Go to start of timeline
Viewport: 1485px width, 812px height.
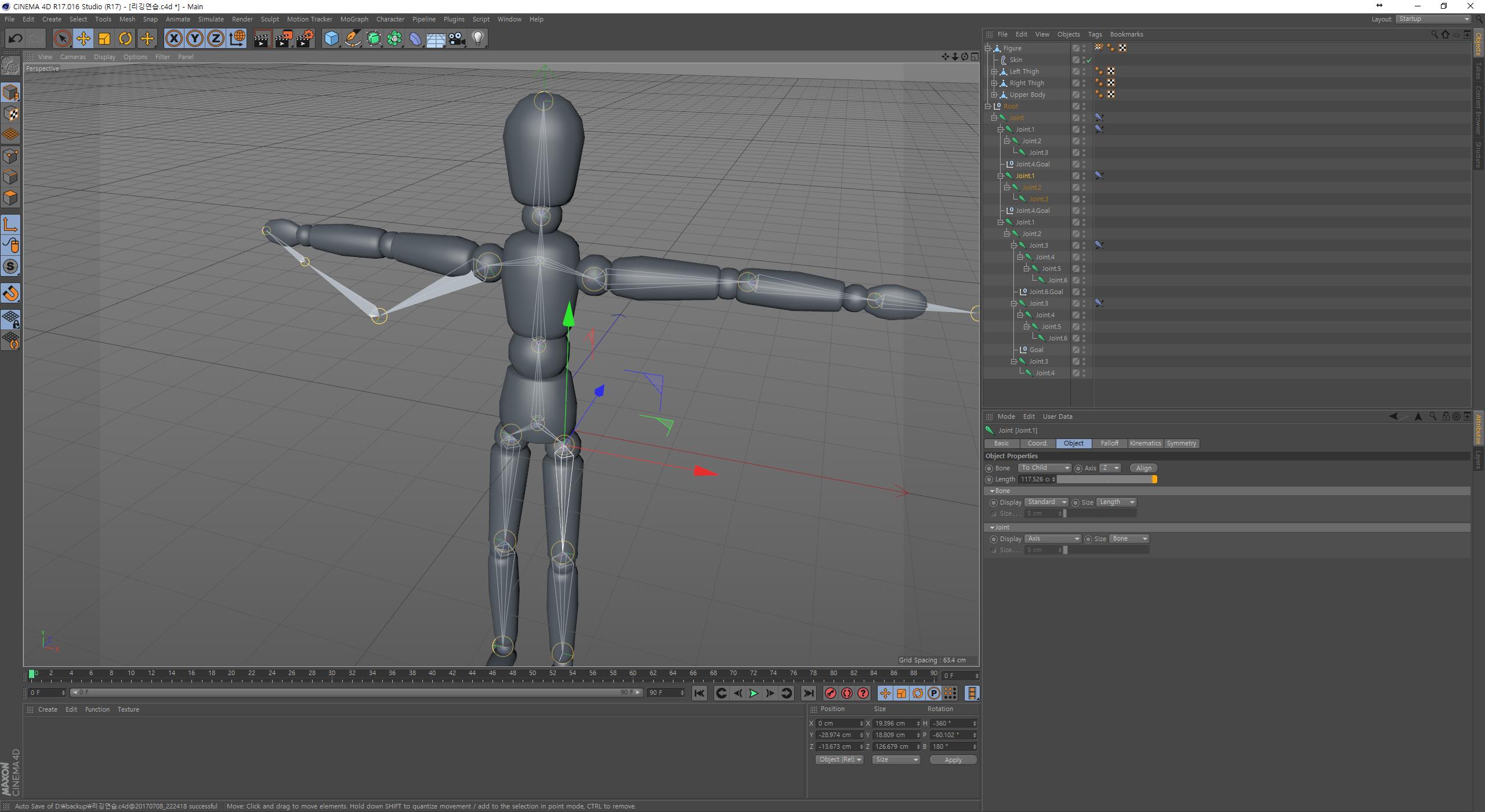click(699, 693)
